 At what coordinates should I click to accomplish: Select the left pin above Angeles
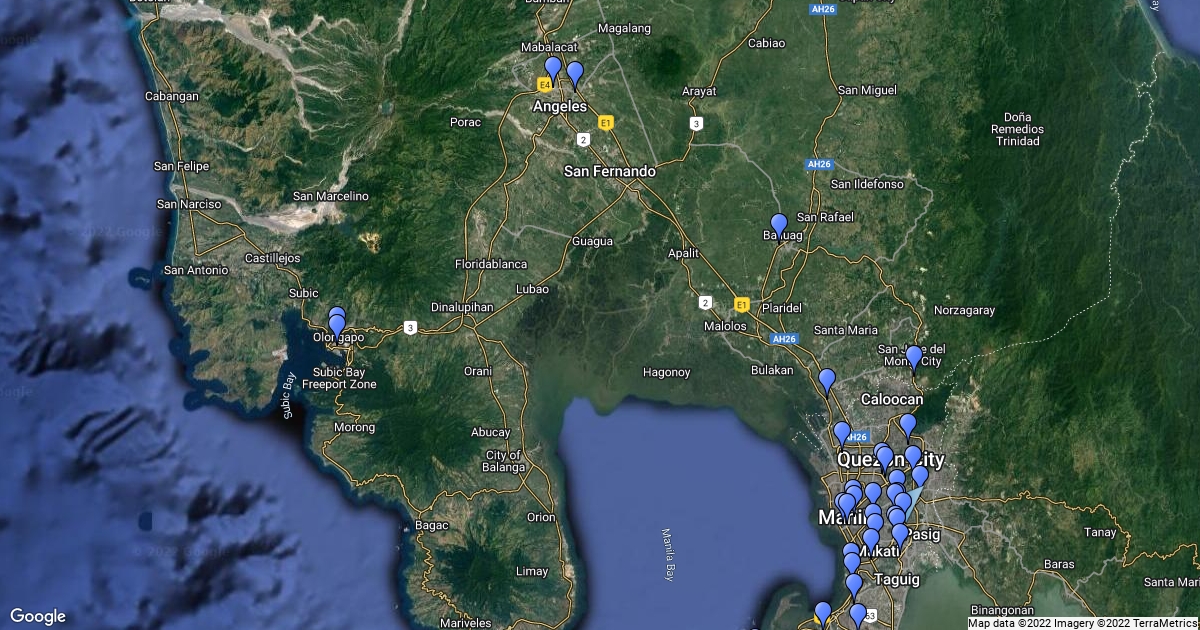pyautogui.click(x=552, y=69)
